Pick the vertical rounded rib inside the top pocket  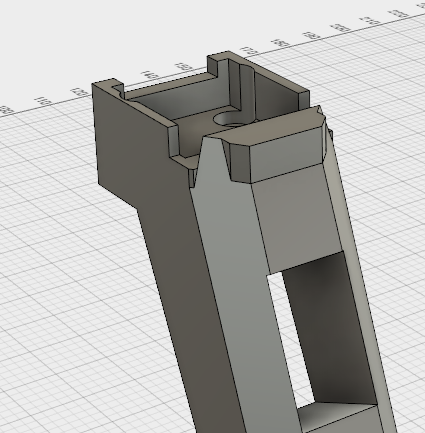[247, 91]
